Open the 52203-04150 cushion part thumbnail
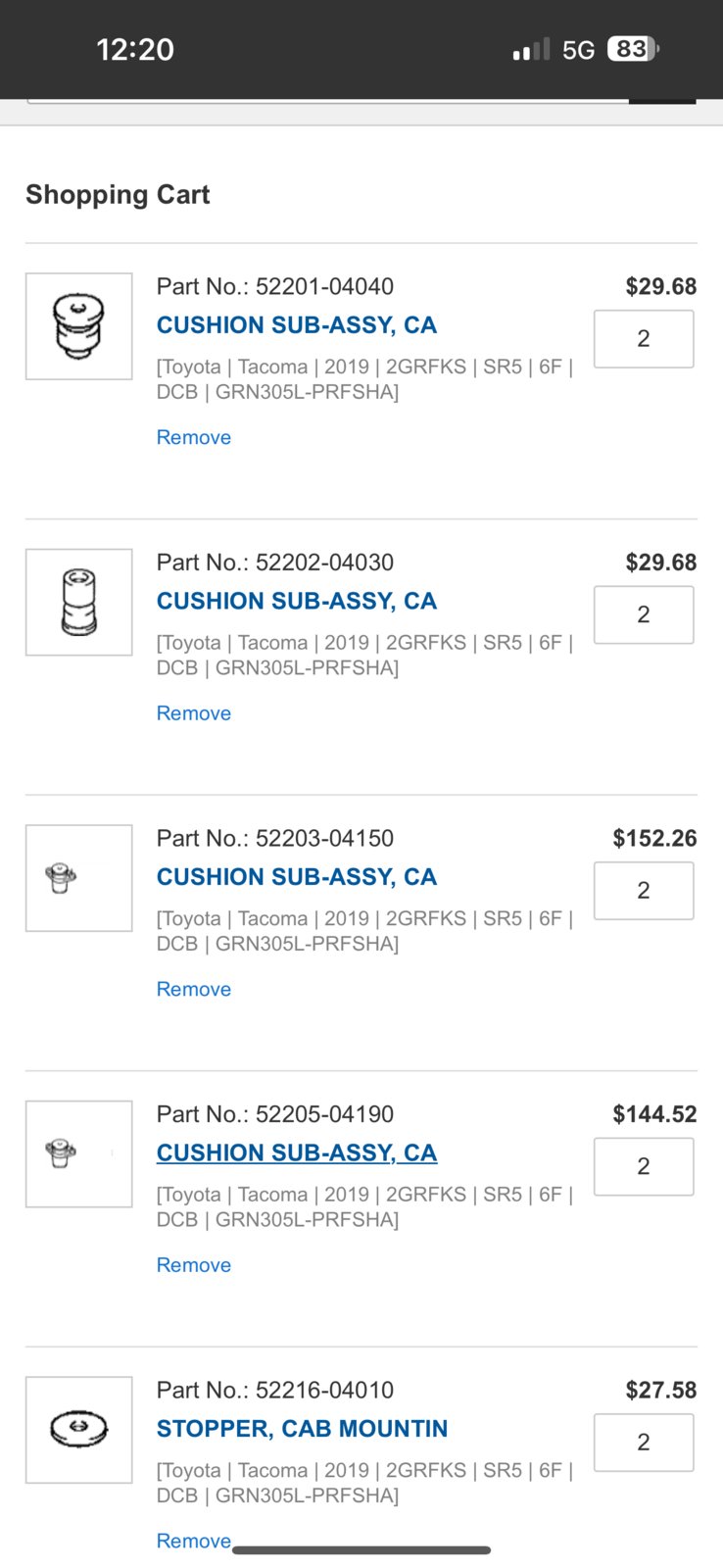Image resolution: width=723 pixels, height=1568 pixels. point(78,878)
